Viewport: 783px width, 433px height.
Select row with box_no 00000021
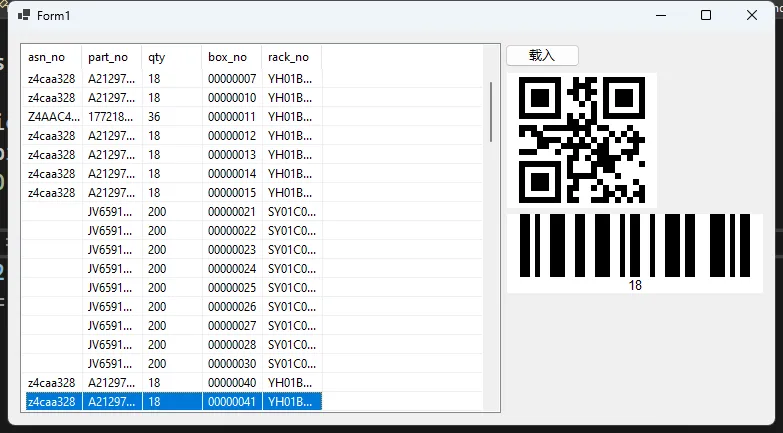point(172,212)
